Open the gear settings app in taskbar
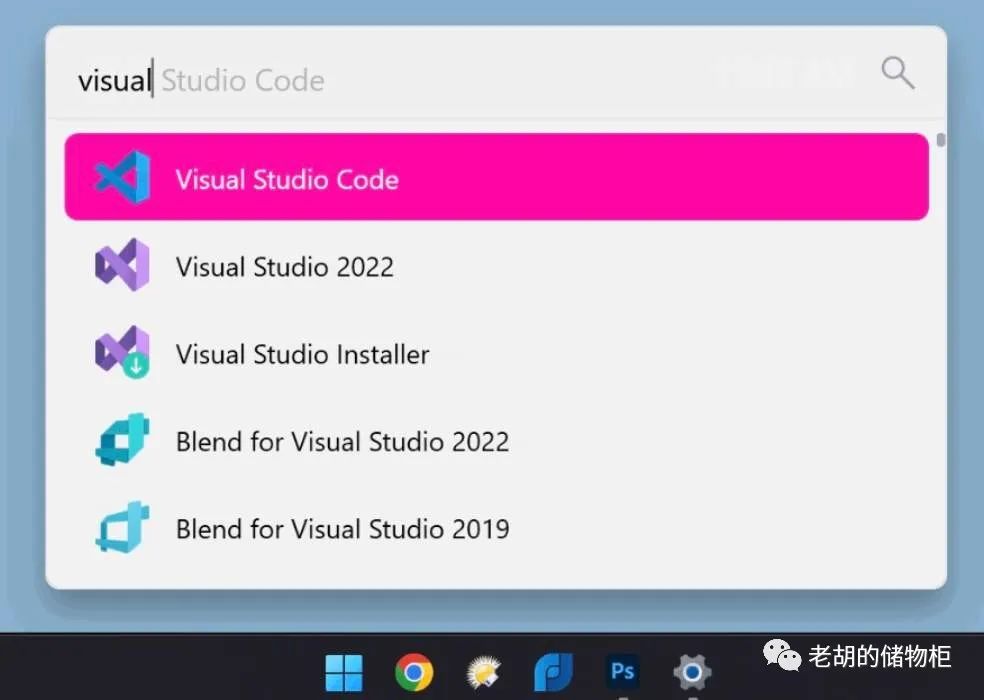Viewport: 984px width, 700px height. (692, 672)
